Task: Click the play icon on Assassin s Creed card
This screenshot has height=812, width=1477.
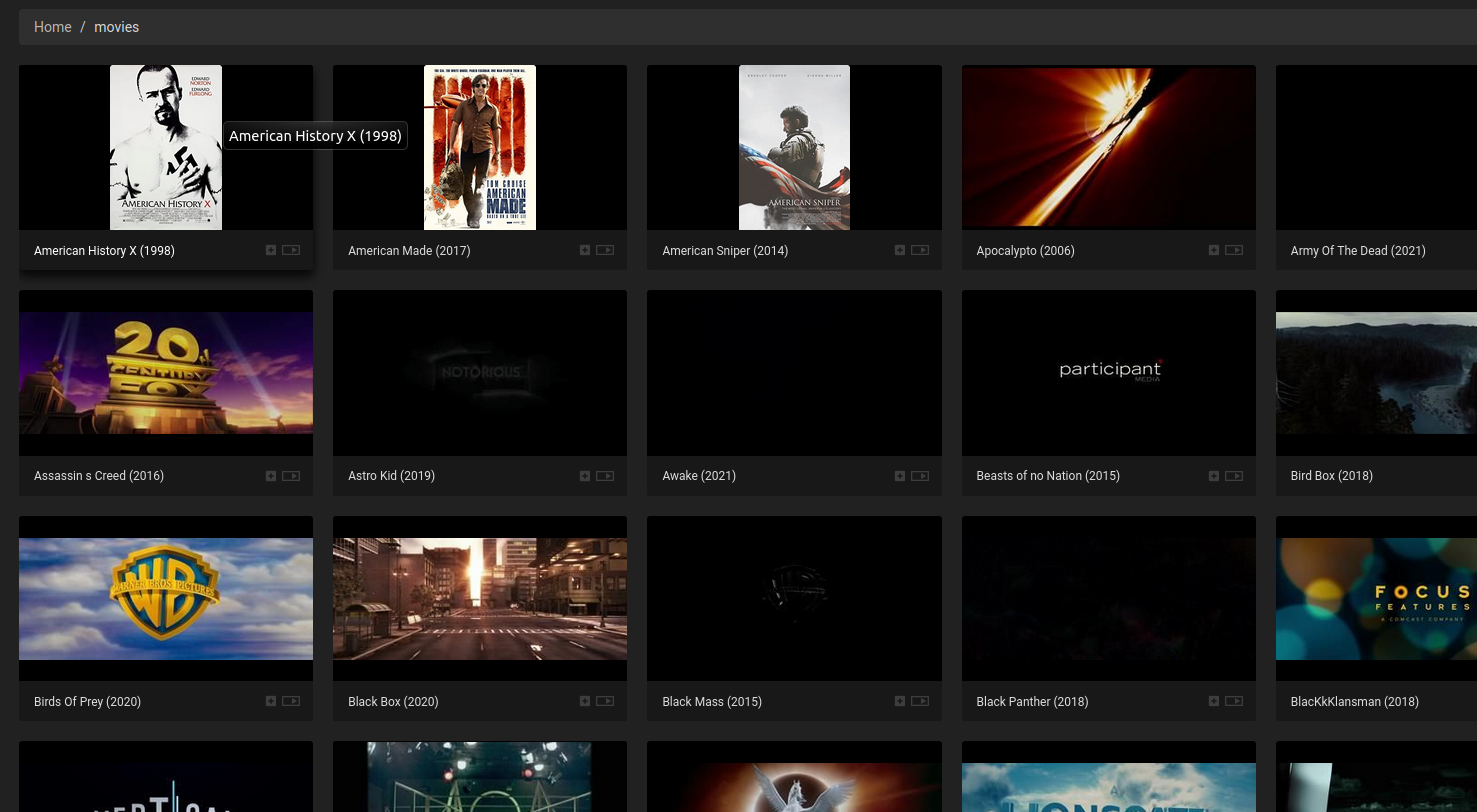Action: coord(291,476)
